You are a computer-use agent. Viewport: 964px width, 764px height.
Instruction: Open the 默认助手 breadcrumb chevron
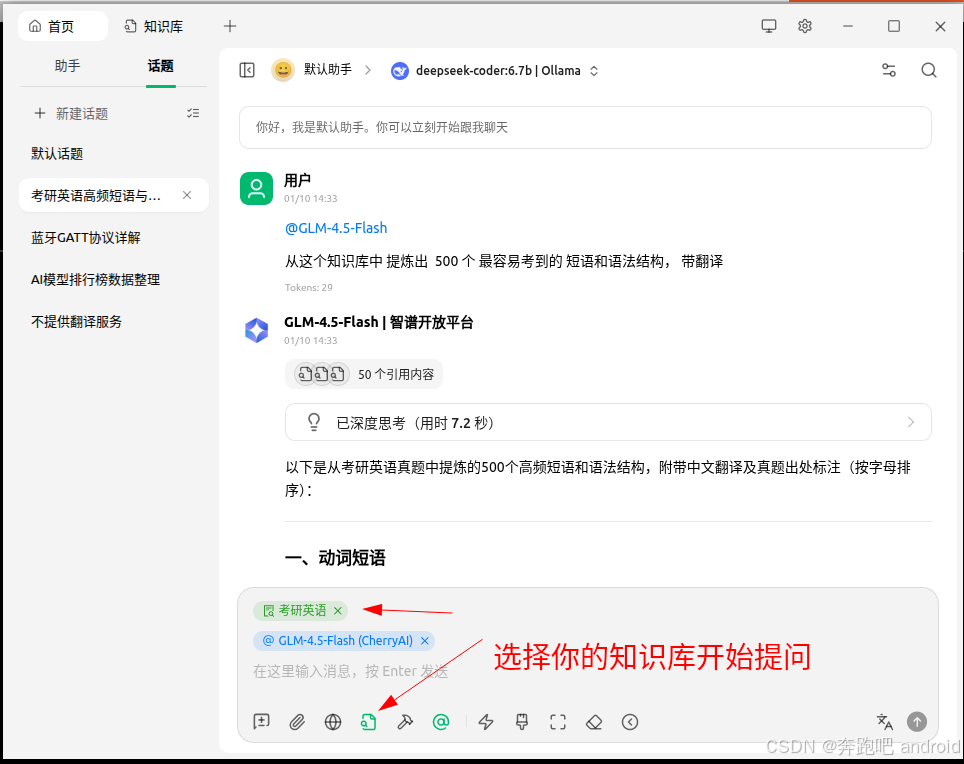[x=367, y=70]
